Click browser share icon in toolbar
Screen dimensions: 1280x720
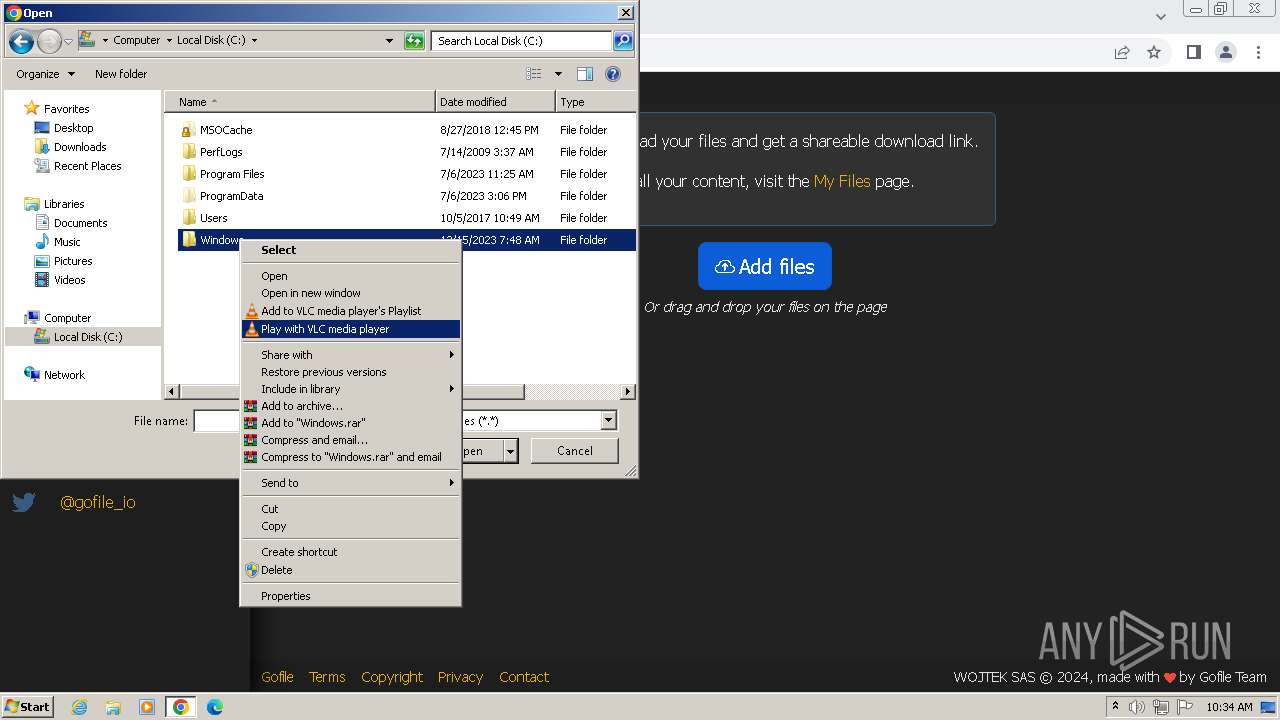[1122, 52]
